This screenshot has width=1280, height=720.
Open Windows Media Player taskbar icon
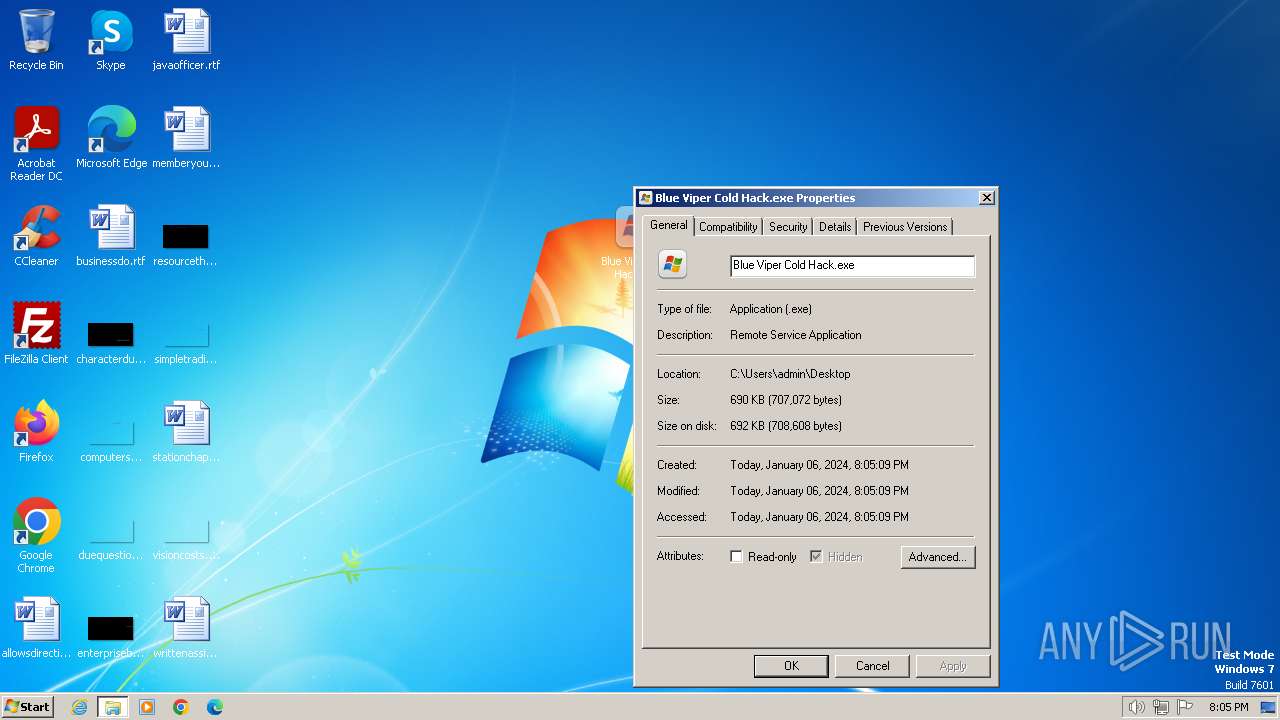coord(147,707)
